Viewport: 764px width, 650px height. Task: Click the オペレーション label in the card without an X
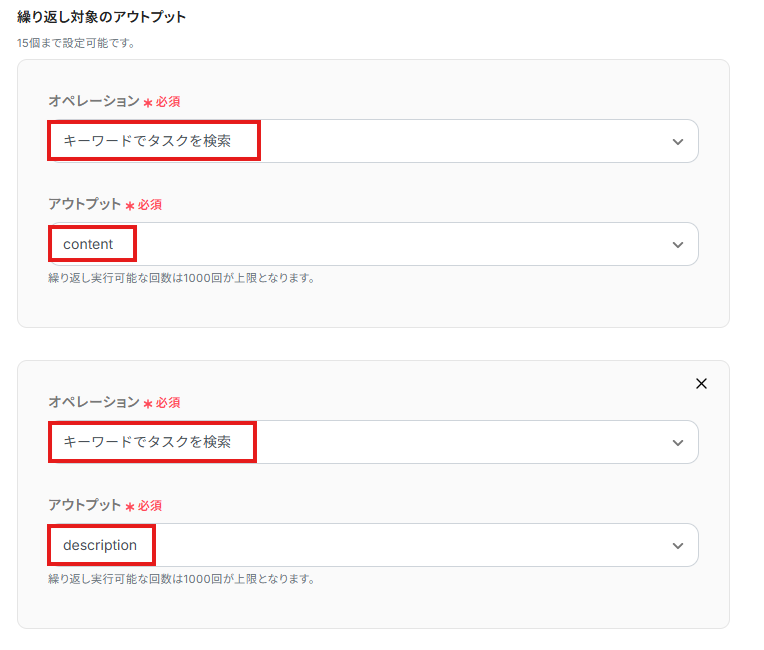[x=94, y=101]
